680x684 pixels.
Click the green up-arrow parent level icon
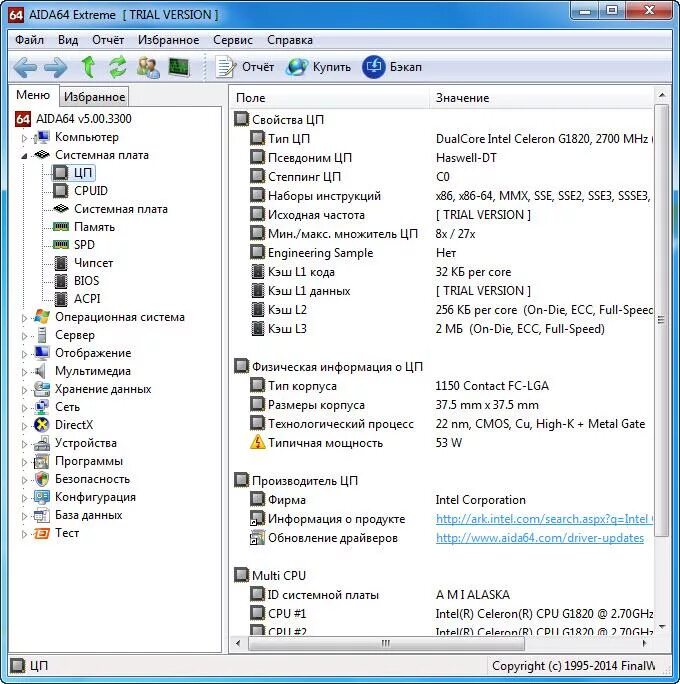pyautogui.click(x=88, y=67)
